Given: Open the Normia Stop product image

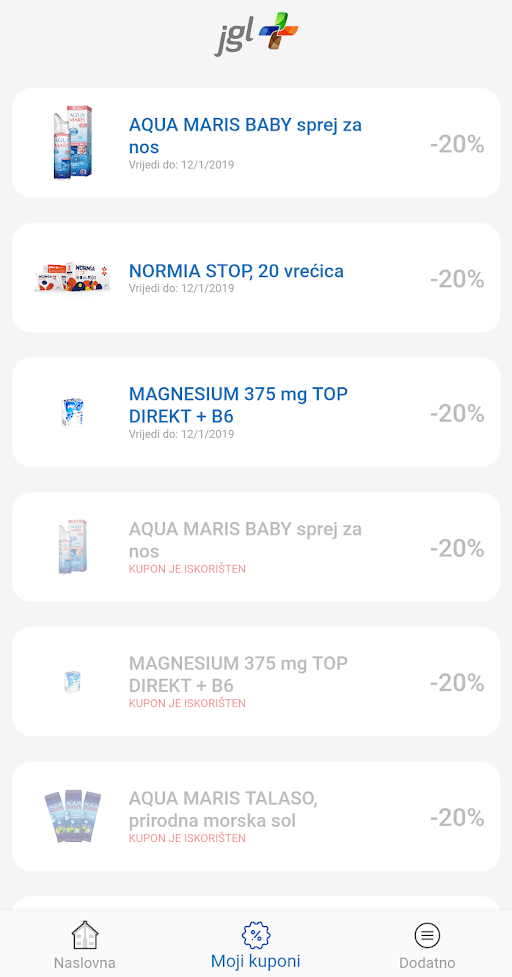Looking at the screenshot, I should point(72,277).
